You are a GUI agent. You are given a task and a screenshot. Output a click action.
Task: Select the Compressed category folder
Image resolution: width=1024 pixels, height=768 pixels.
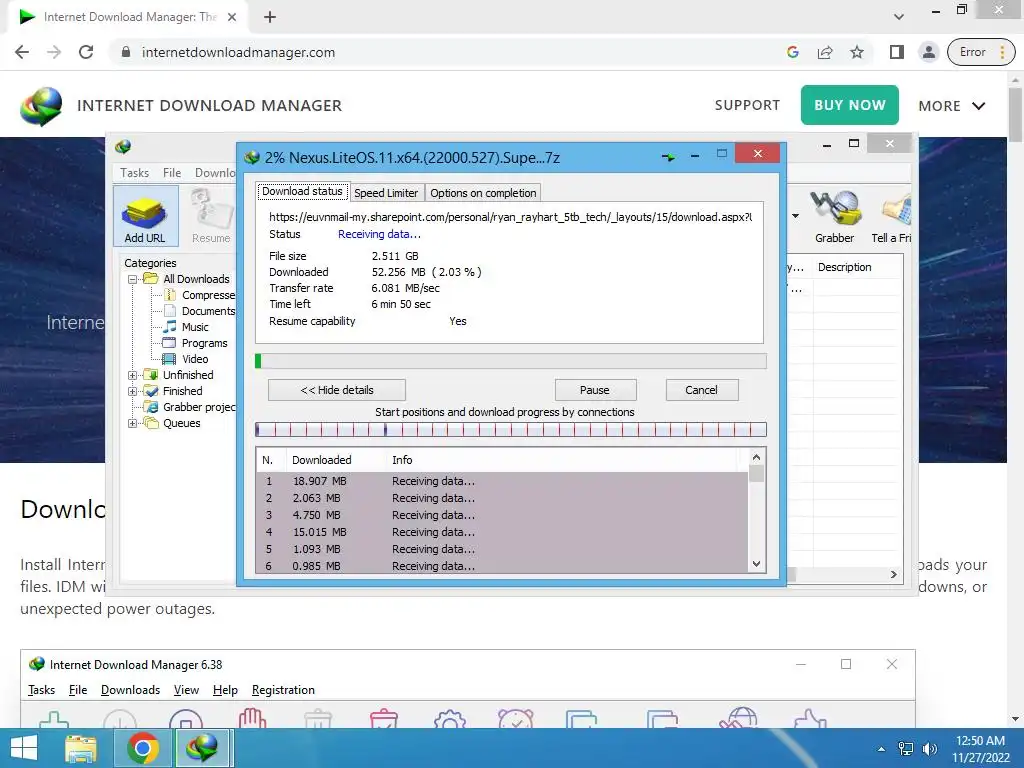coord(199,295)
